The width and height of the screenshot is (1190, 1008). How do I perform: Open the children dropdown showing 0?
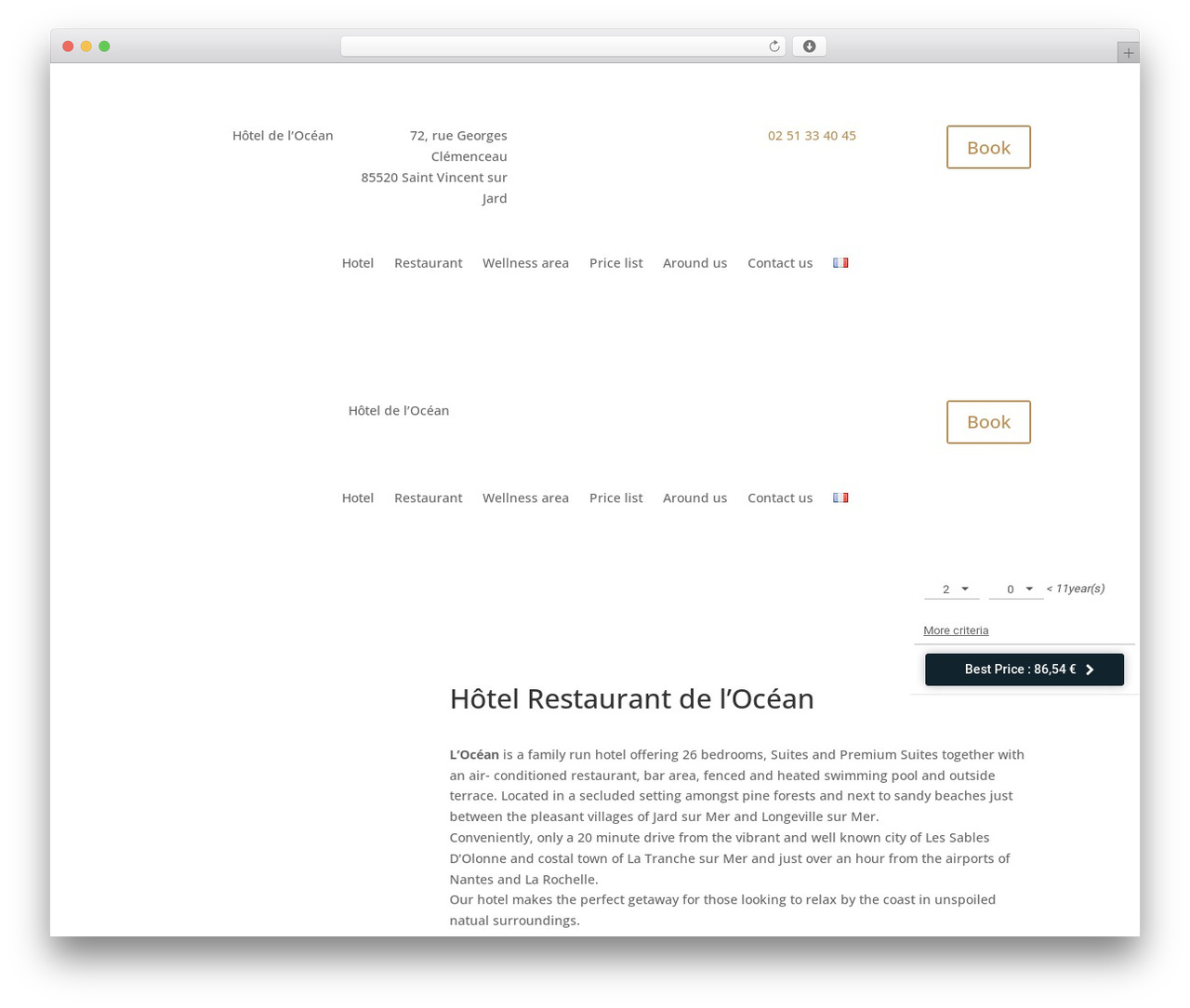pos(1016,589)
